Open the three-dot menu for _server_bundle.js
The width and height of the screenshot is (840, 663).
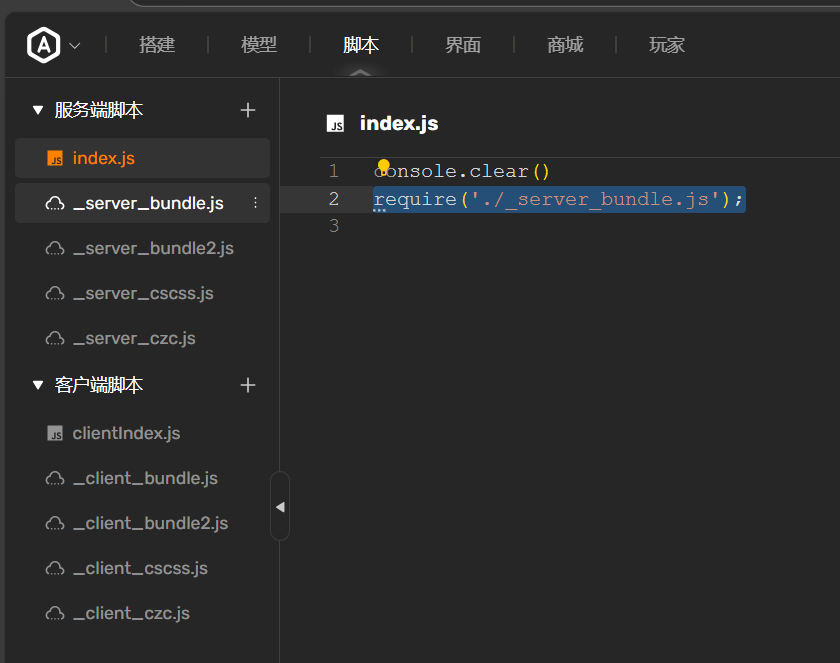click(255, 203)
